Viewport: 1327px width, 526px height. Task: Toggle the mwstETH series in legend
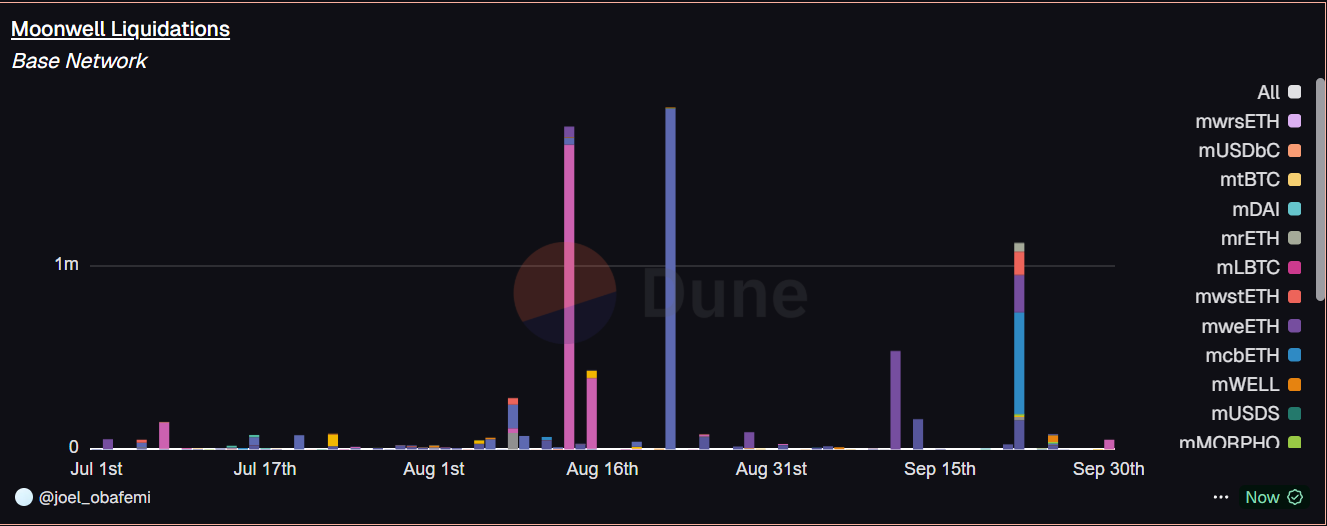coord(1248,297)
